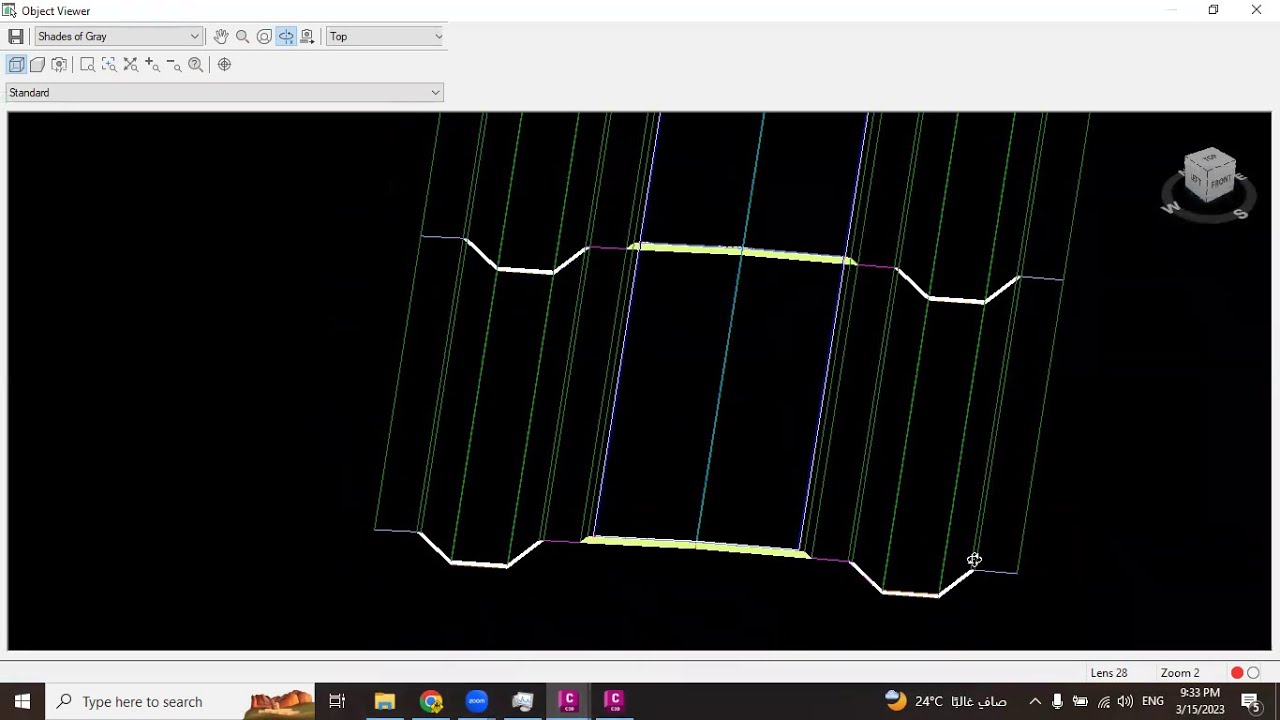The height and width of the screenshot is (720, 1280).
Task: Click the crosshair target icon
Action: [224, 64]
